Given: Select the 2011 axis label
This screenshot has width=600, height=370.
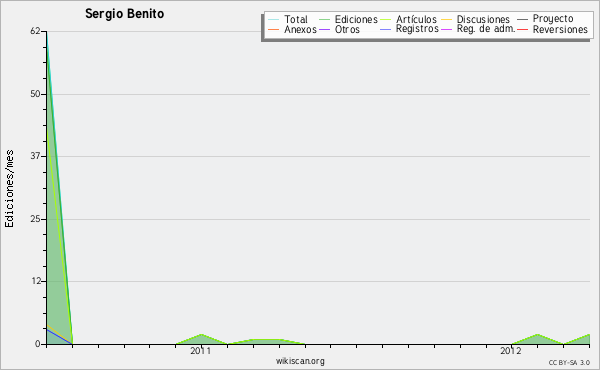Looking at the screenshot, I should [x=201, y=351].
